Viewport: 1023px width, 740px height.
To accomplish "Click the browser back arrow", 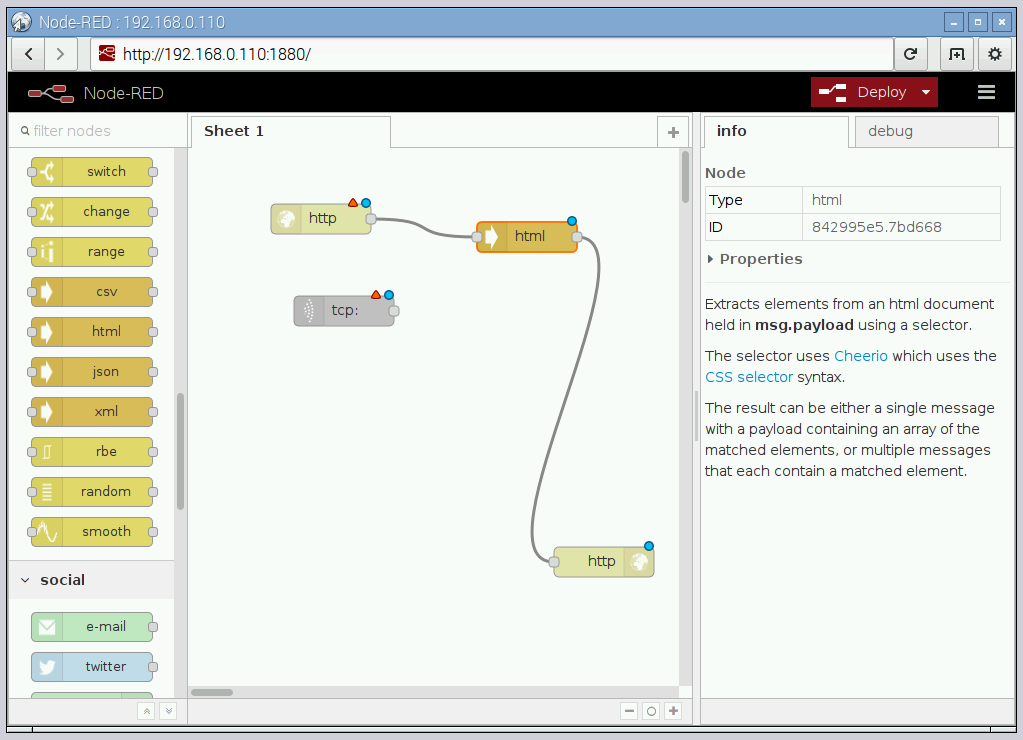I will pos(29,54).
